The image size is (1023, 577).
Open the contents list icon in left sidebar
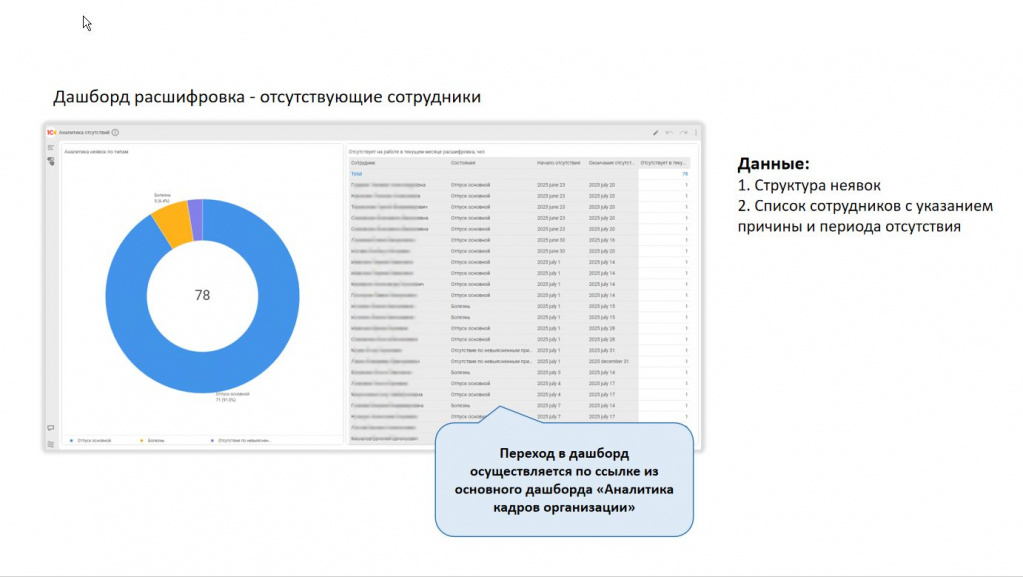tap(51, 148)
